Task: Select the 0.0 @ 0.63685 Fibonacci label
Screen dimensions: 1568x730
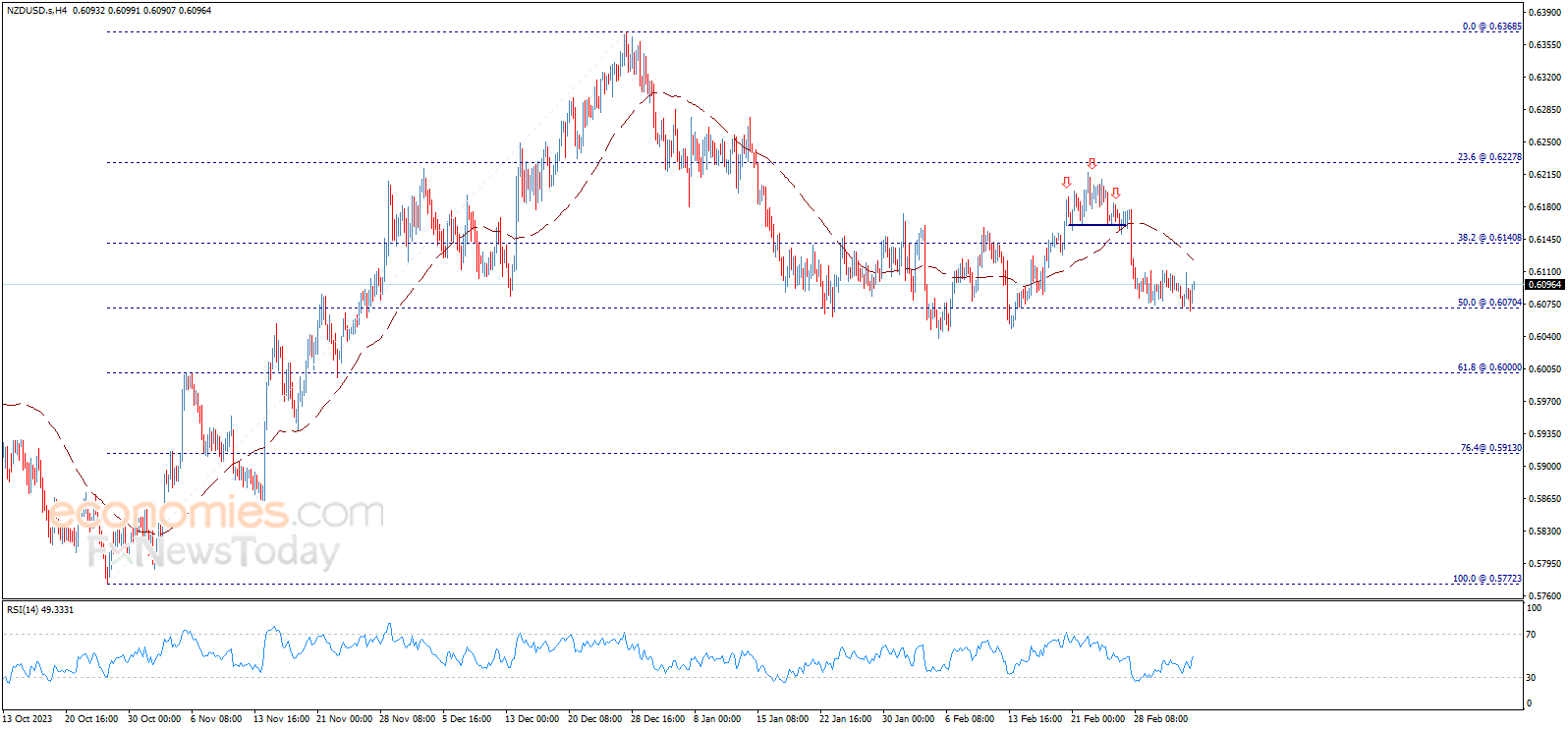Action: pyautogui.click(x=1491, y=27)
